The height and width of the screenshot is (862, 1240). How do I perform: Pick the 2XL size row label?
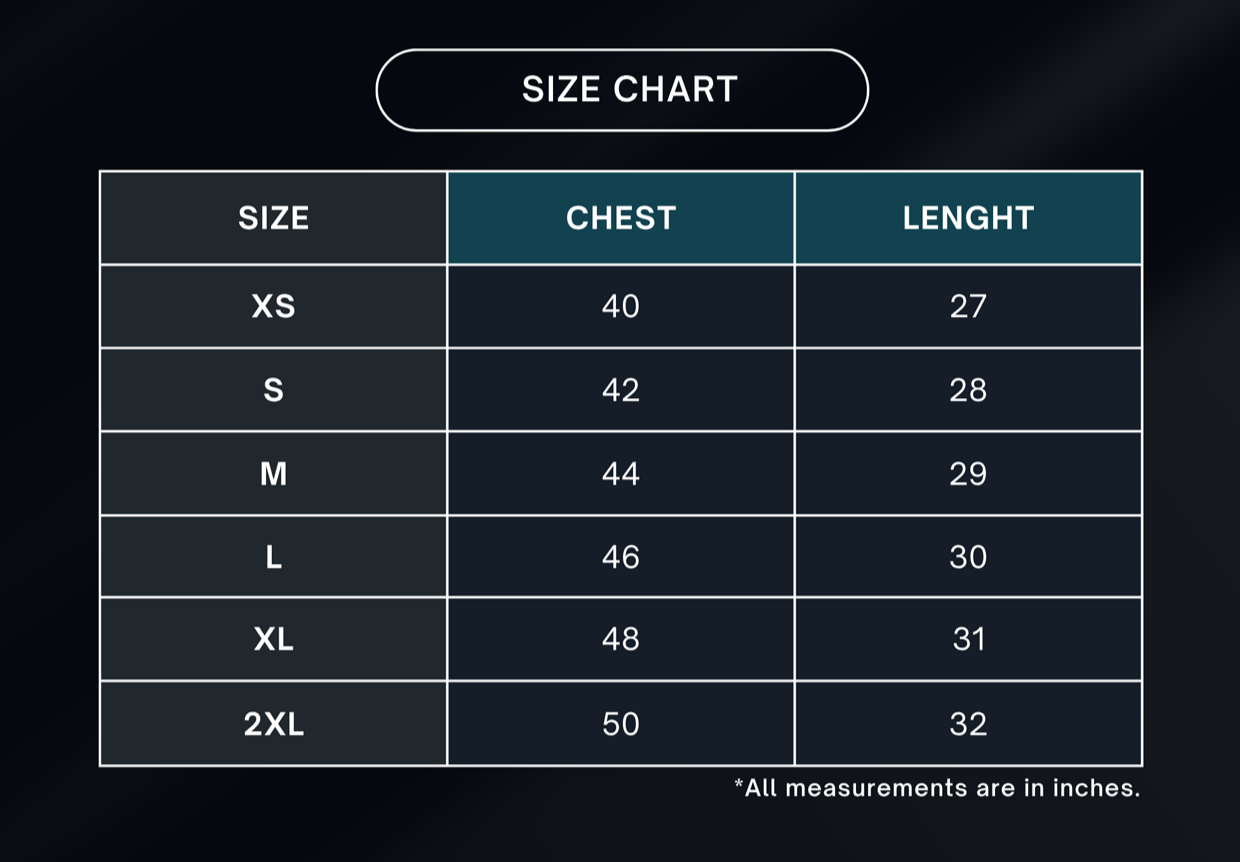pos(273,724)
